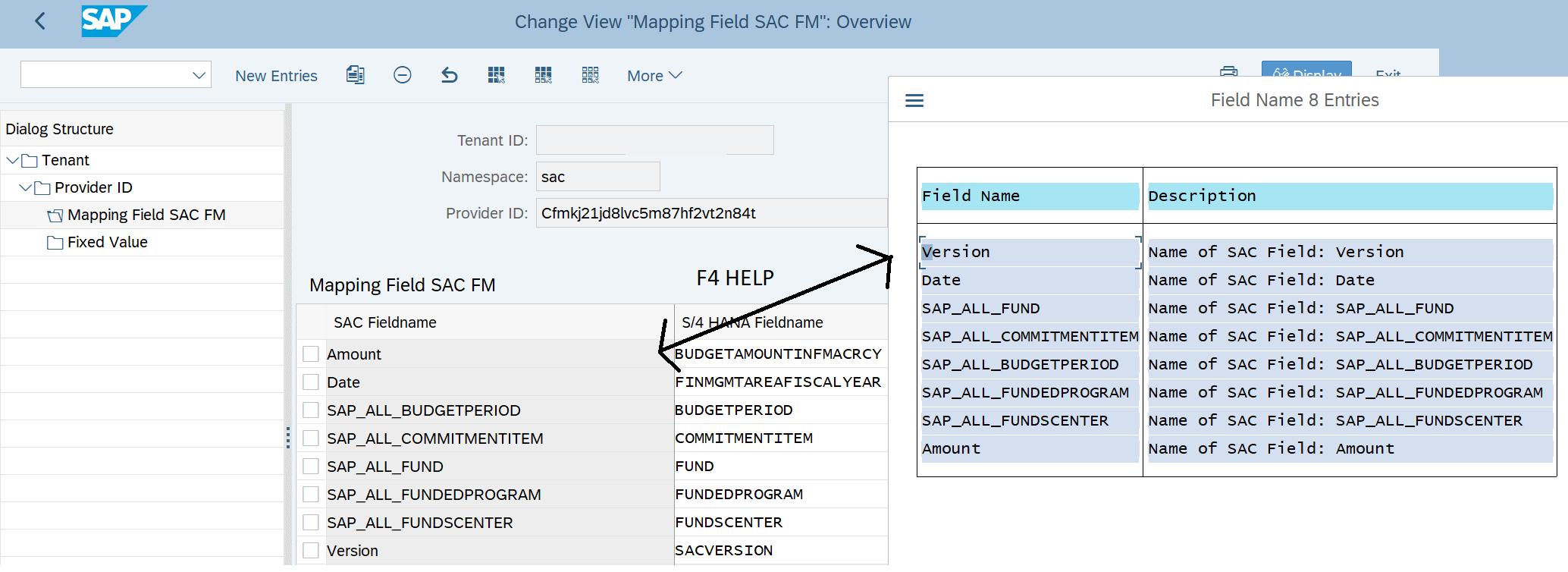Select Mapping Field SAC FM tree item

(146, 215)
